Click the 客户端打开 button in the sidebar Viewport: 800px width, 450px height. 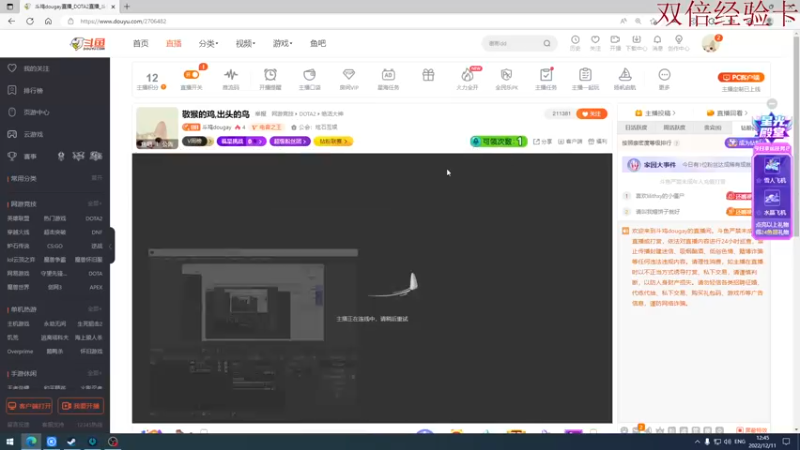(x=29, y=406)
